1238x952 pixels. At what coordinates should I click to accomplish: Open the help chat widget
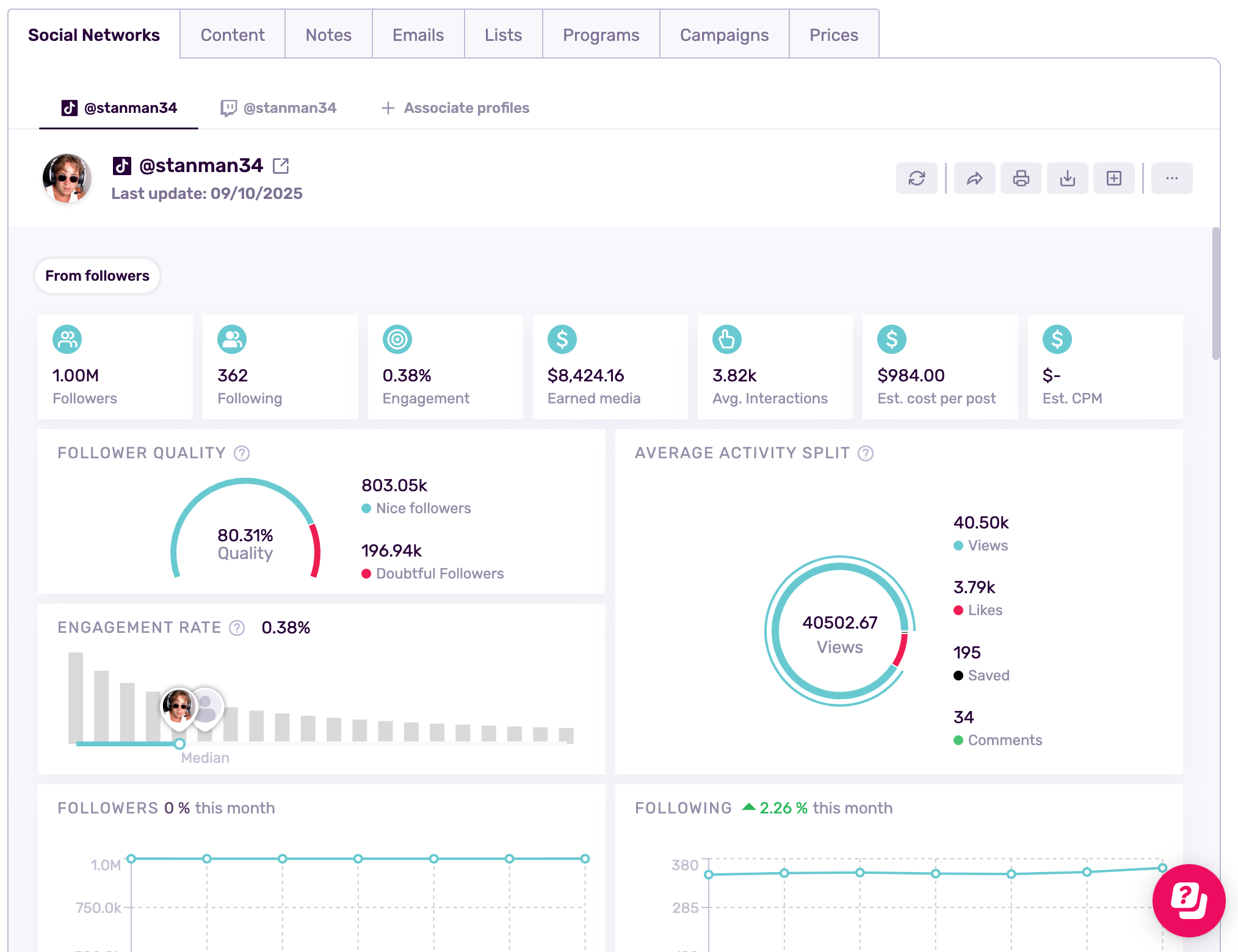point(1188,900)
